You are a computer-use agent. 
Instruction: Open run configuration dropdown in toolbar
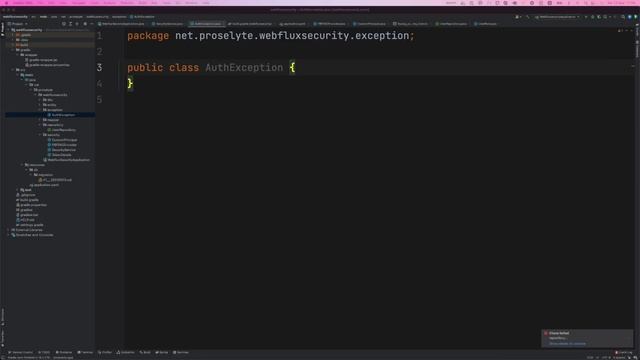click(x=557, y=17)
